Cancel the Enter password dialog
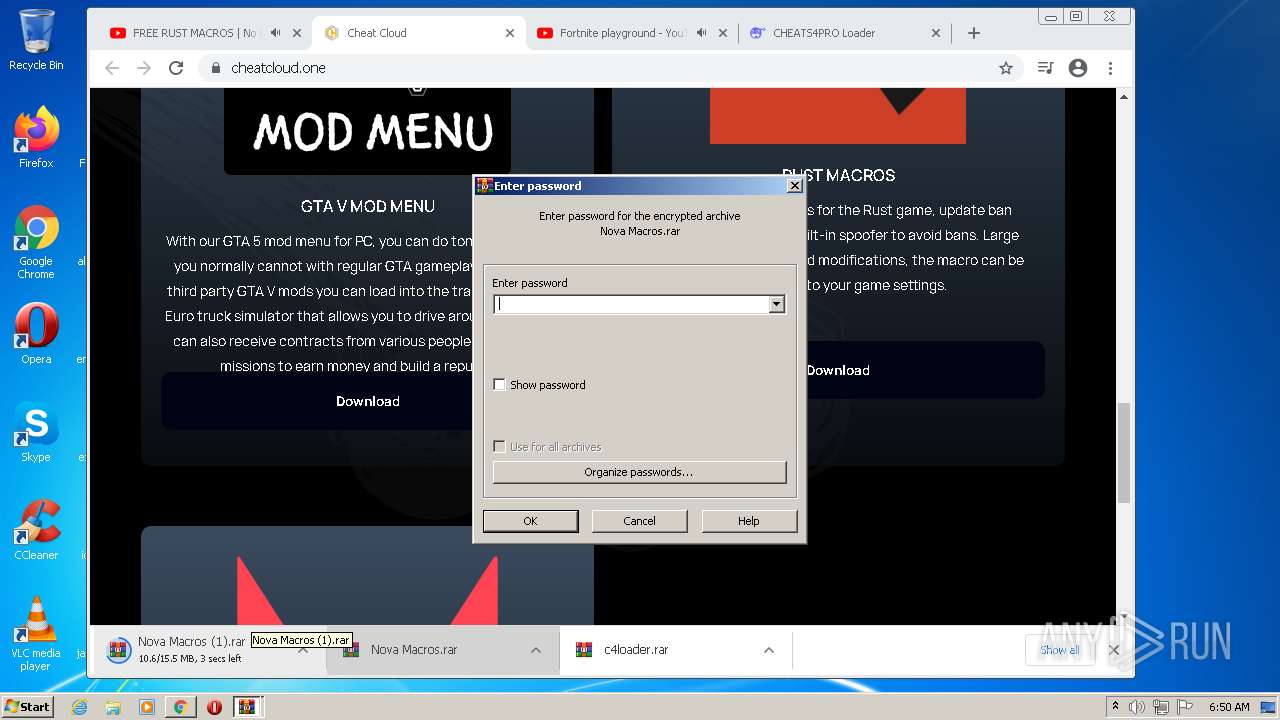The width and height of the screenshot is (1280, 720). (639, 521)
